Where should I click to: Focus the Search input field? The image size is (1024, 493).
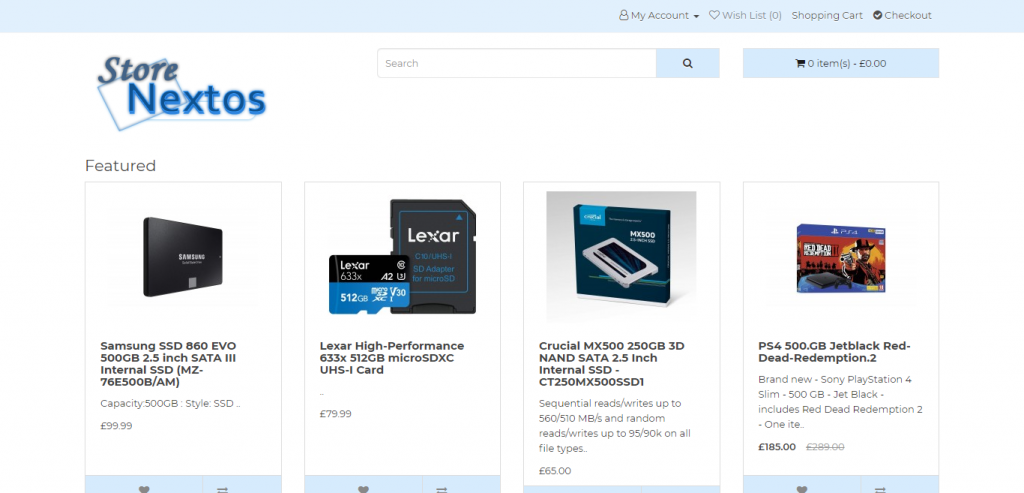517,63
